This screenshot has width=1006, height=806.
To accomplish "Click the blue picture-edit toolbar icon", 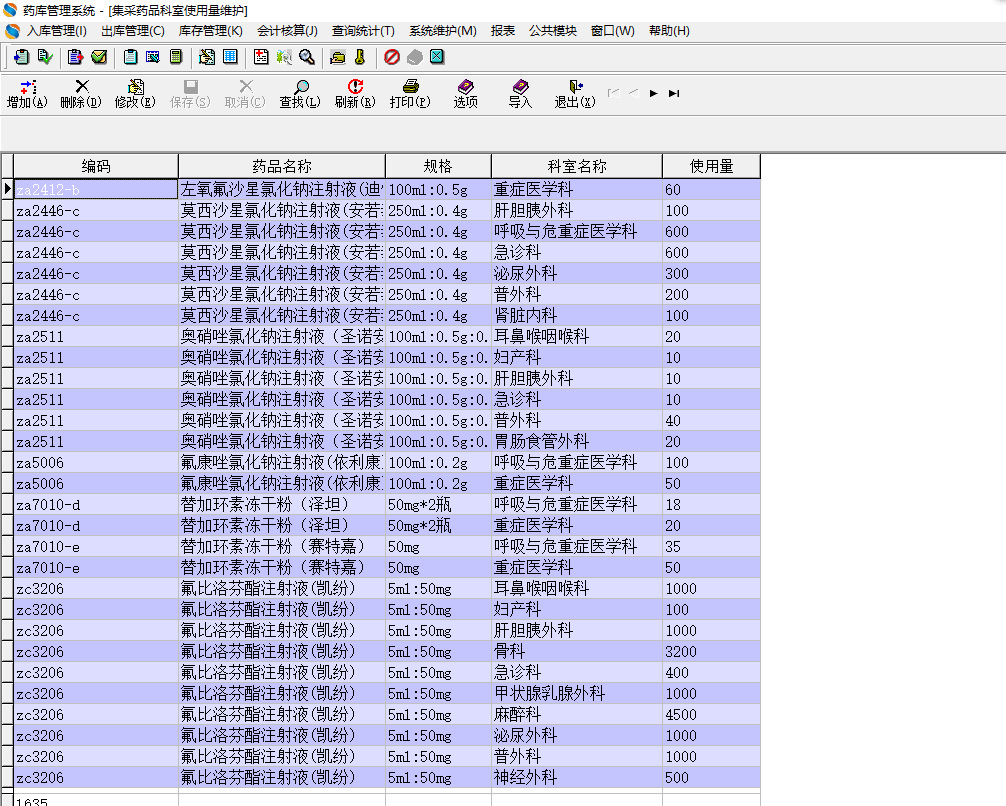I will coord(153,57).
